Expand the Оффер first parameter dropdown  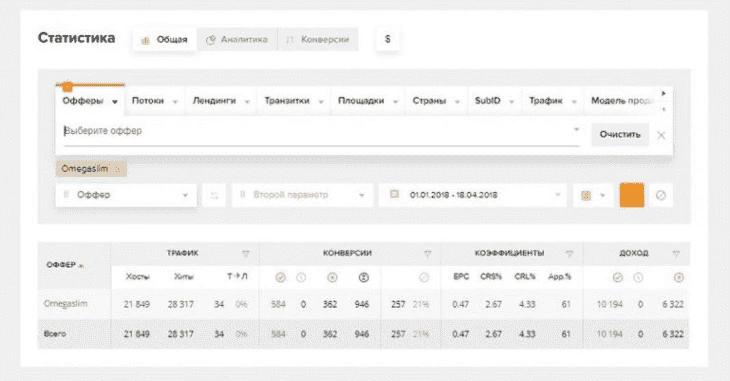(x=126, y=195)
